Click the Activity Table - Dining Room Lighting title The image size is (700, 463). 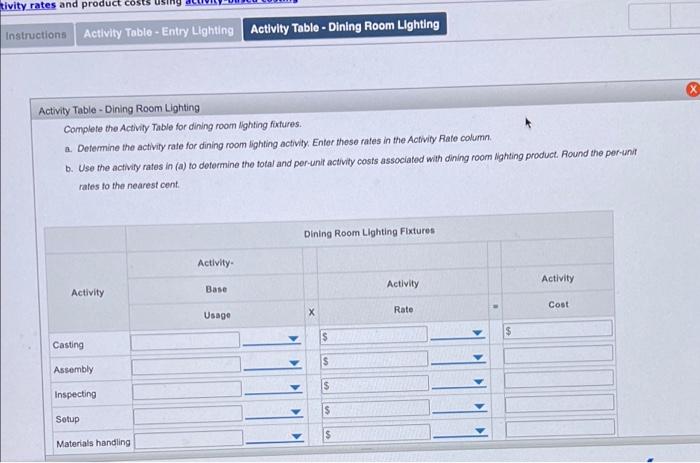click(119, 109)
